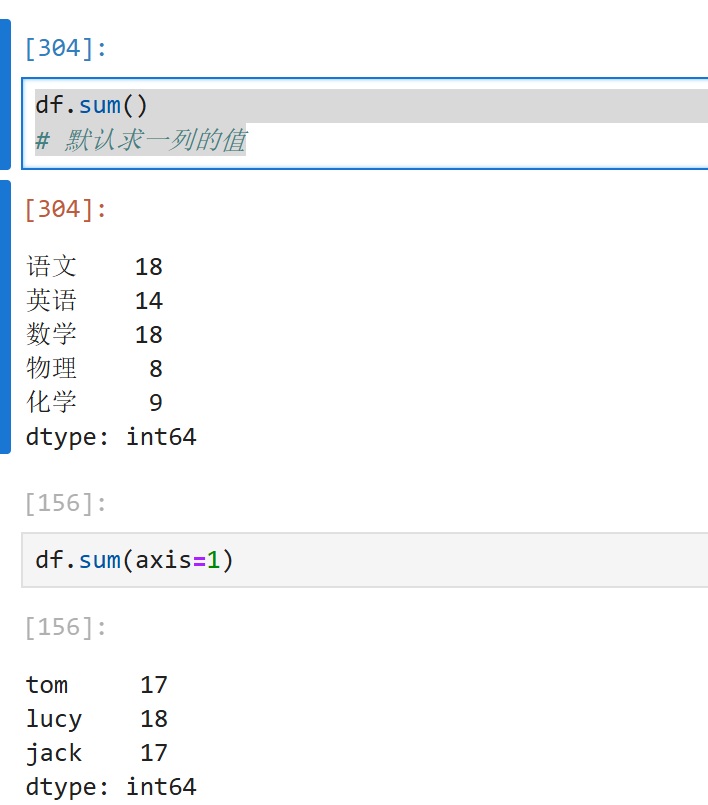Click dtype: int64 under the 化学 row
Viewport: 708px width, 805px height.
click(111, 437)
